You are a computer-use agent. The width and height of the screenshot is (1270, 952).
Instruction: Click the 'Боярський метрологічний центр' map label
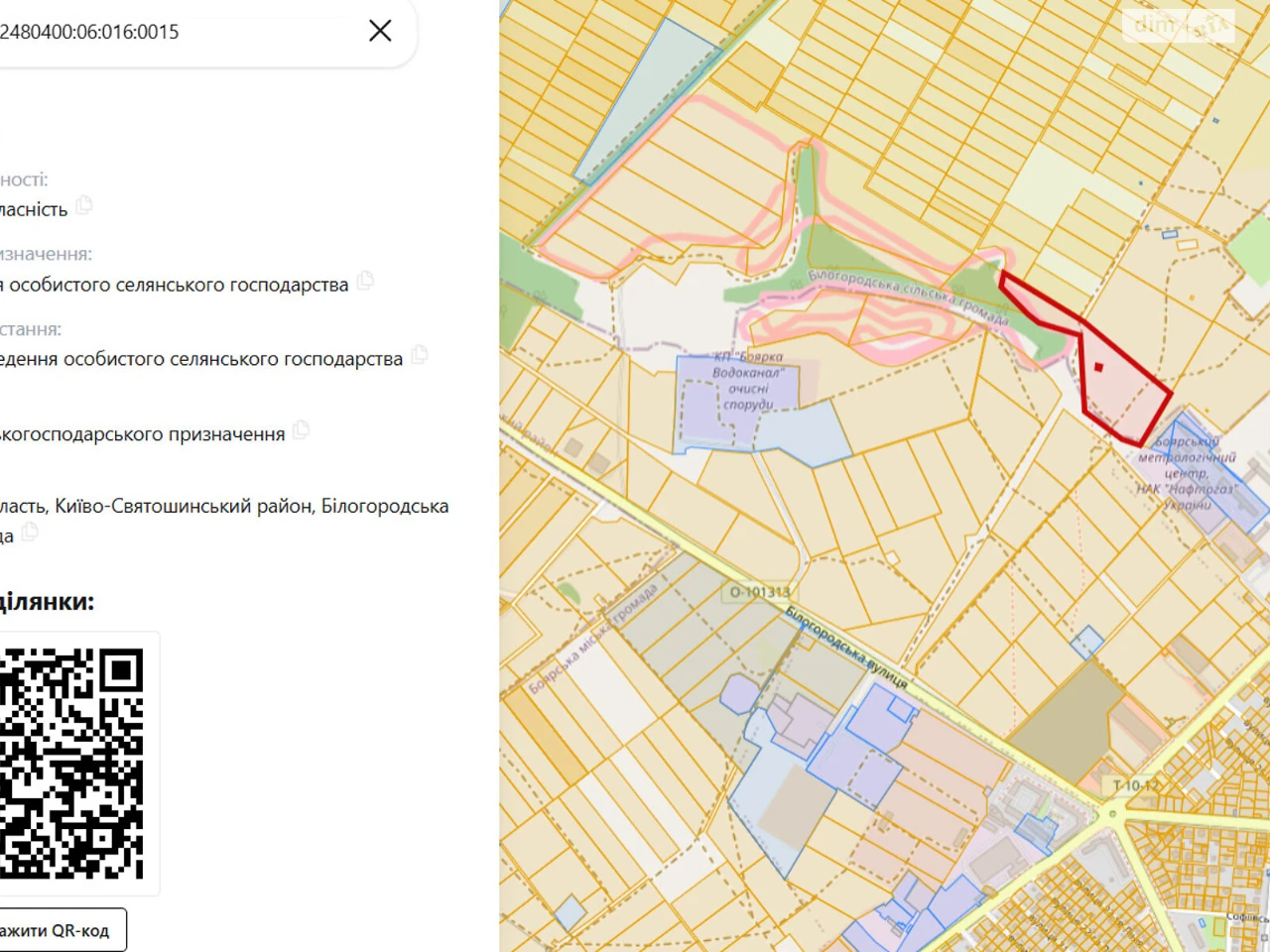[x=1187, y=473]
